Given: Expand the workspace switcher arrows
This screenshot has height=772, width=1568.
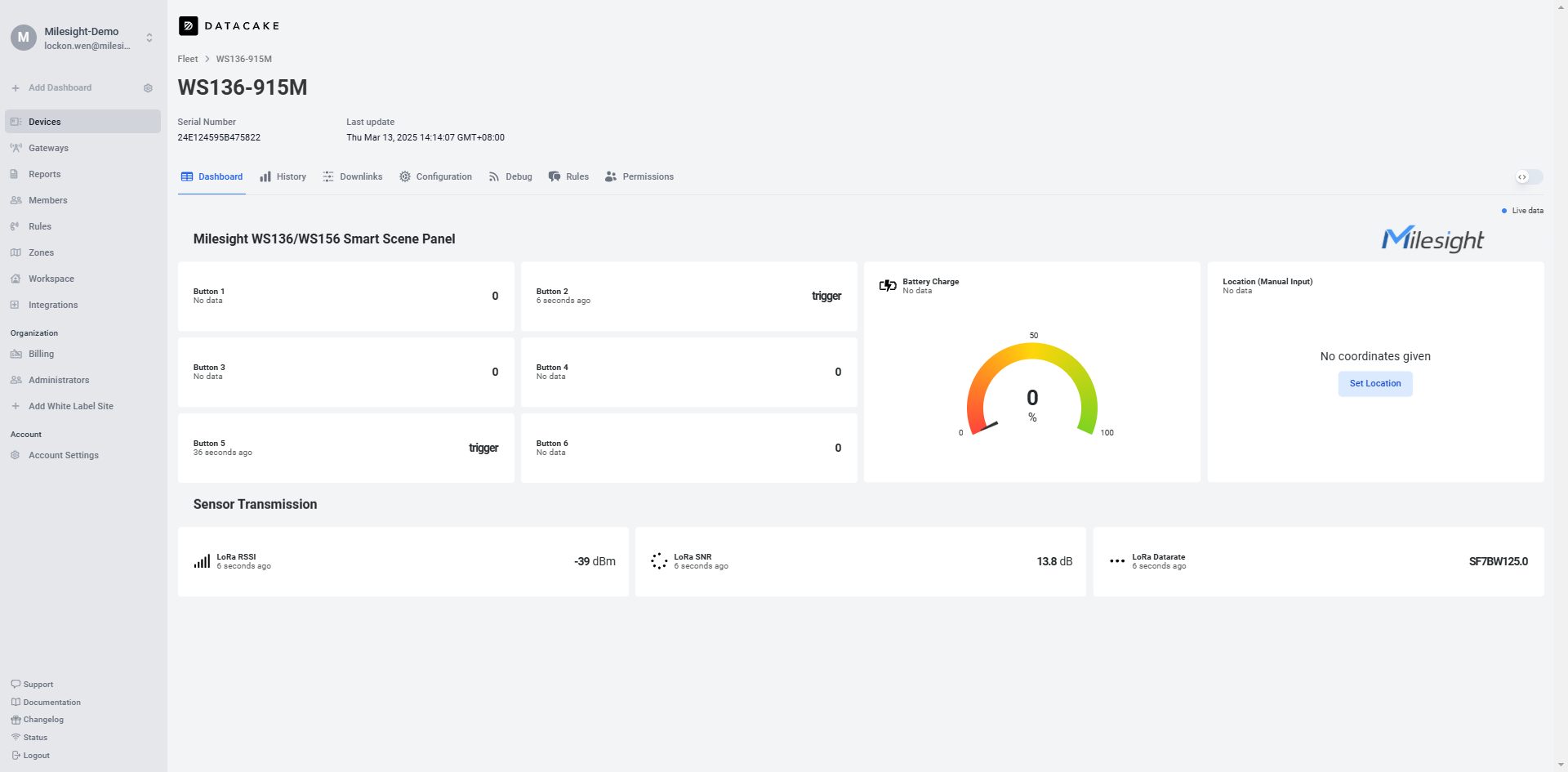Looking at the screenshot, I should tap(149, 38).
